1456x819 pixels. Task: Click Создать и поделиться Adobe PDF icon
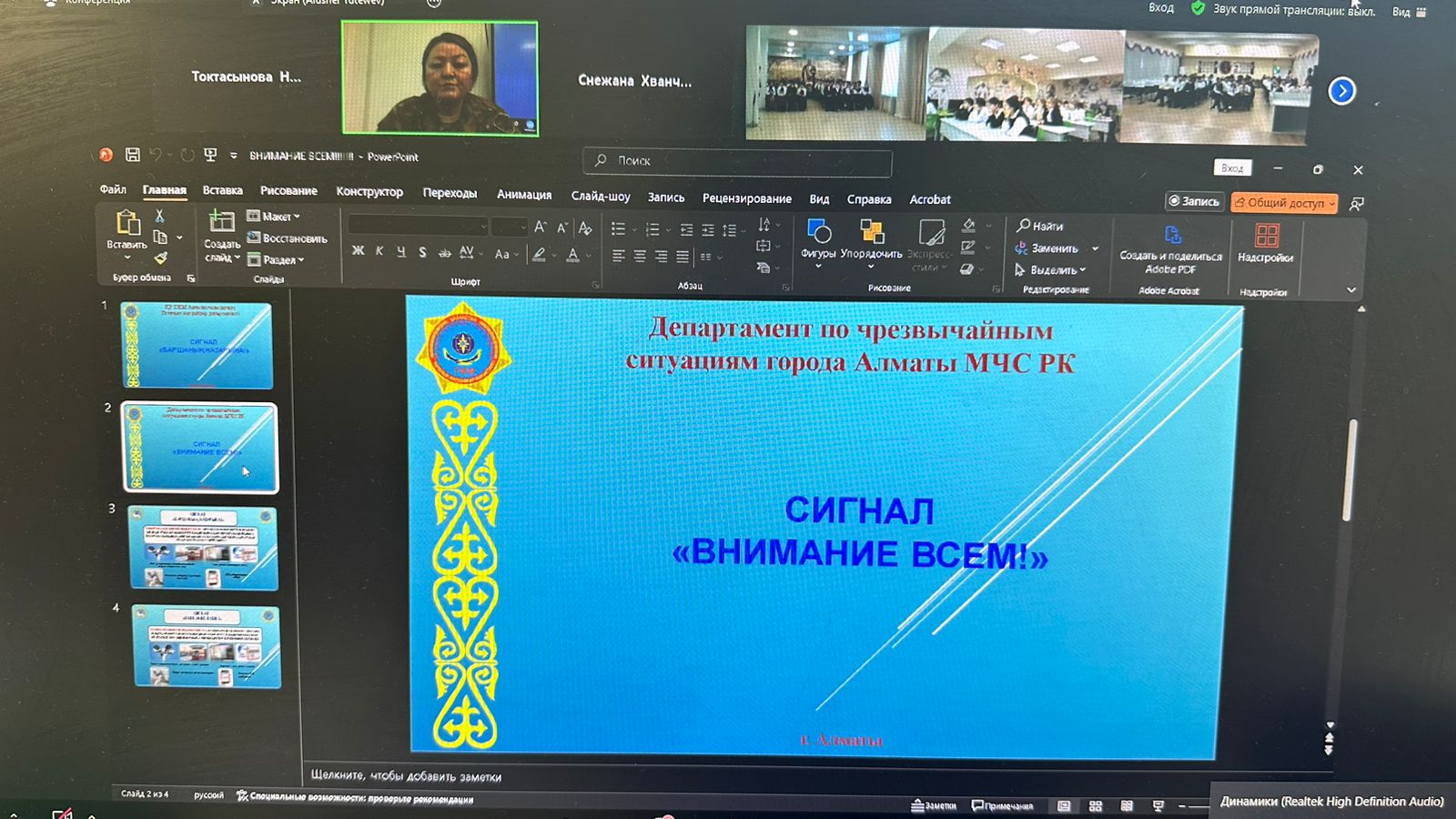click(1171, 238)
